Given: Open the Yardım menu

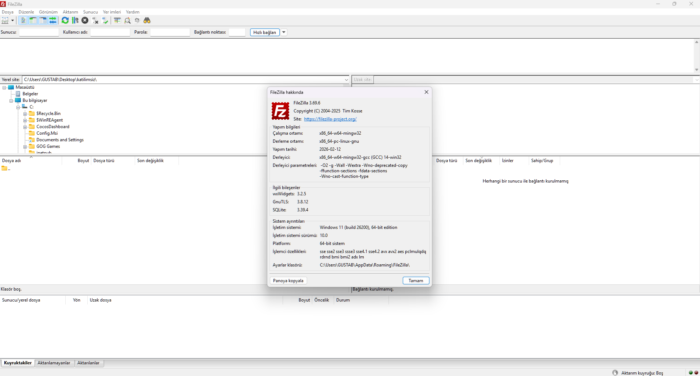Looking at the screenshot, I should (133, 12).
